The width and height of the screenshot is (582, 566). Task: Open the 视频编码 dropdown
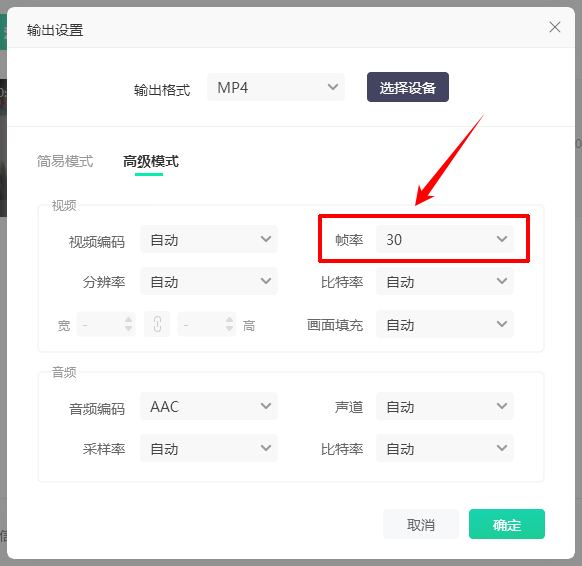[x=209, y=239]
